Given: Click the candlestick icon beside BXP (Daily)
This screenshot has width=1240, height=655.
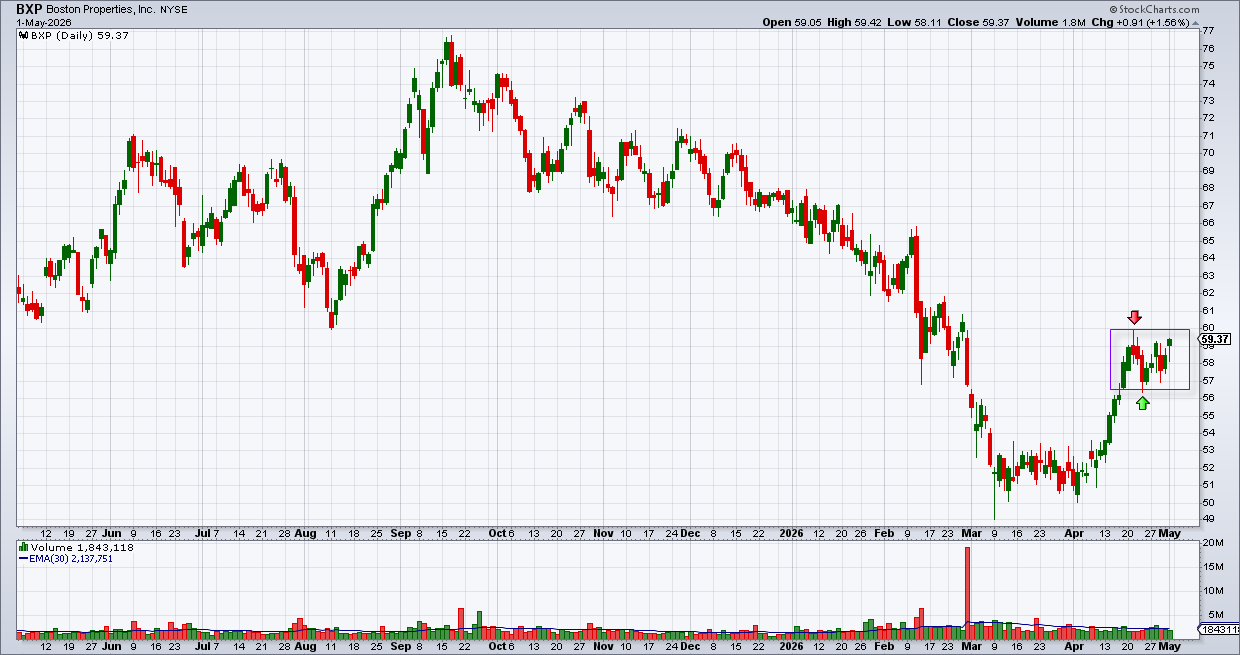Looking at the screenshot, I should [23, 35].
